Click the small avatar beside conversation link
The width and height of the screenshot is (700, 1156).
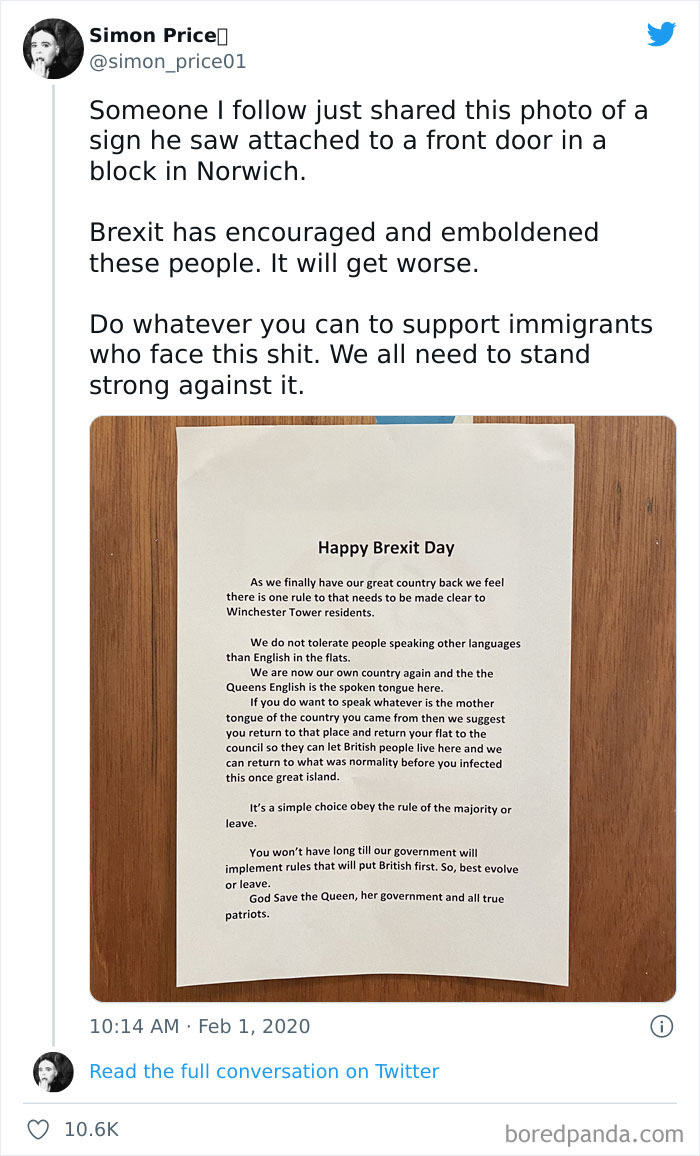pyautogui.click(x=52, y=1071)
